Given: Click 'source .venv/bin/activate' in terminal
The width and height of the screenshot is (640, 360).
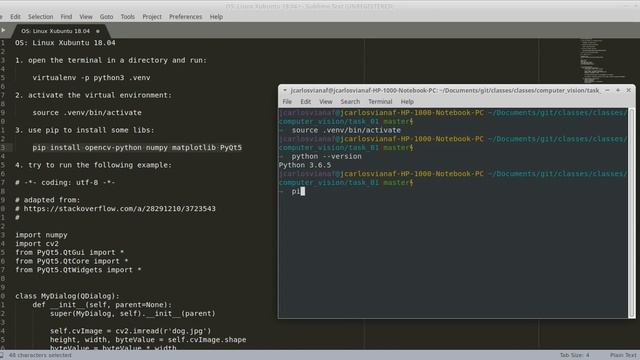Looking at the screenshot, I should coord(346,130).
